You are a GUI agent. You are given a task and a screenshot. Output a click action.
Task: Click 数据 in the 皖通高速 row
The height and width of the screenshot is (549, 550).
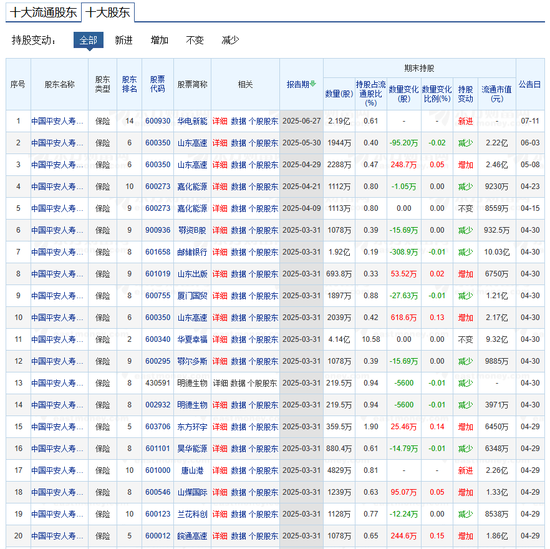click(x=239, y=536)
